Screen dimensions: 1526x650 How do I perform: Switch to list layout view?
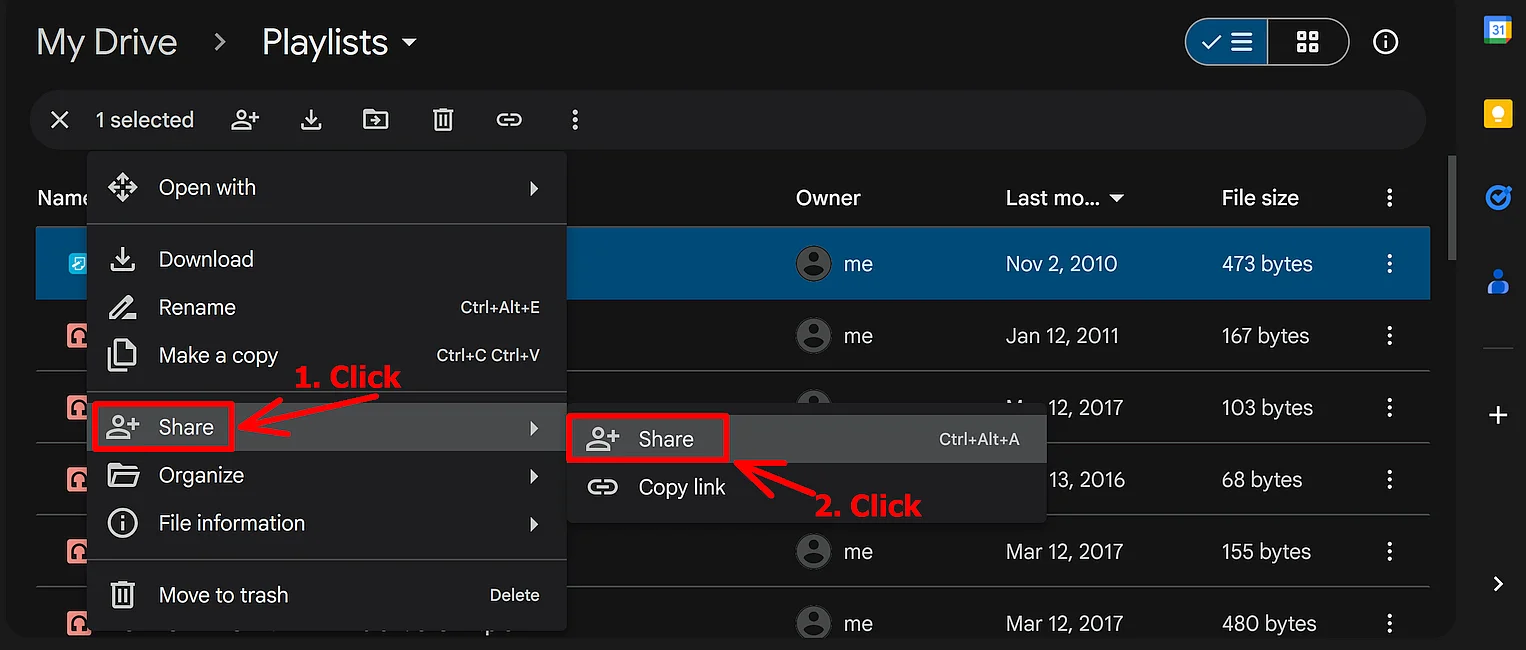tap(1227, 42)
